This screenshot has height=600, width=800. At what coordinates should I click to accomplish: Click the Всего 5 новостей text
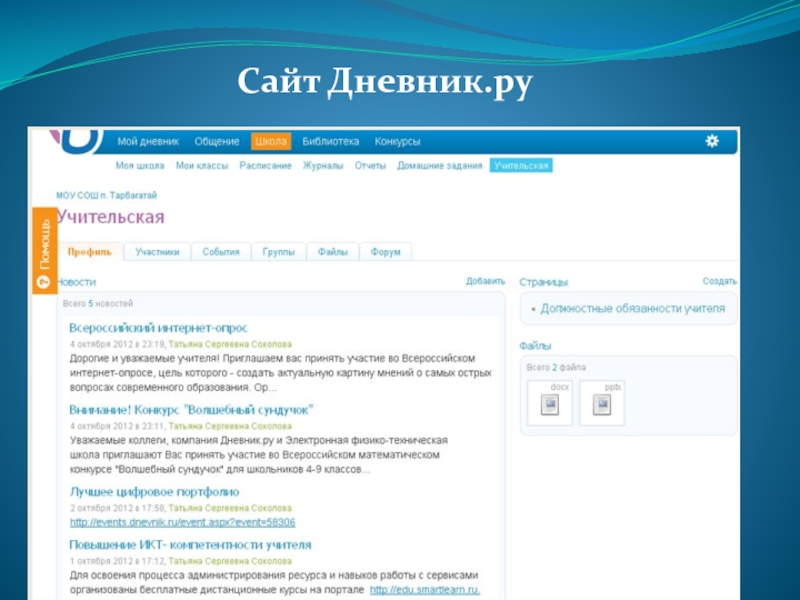tap(97, 304)
